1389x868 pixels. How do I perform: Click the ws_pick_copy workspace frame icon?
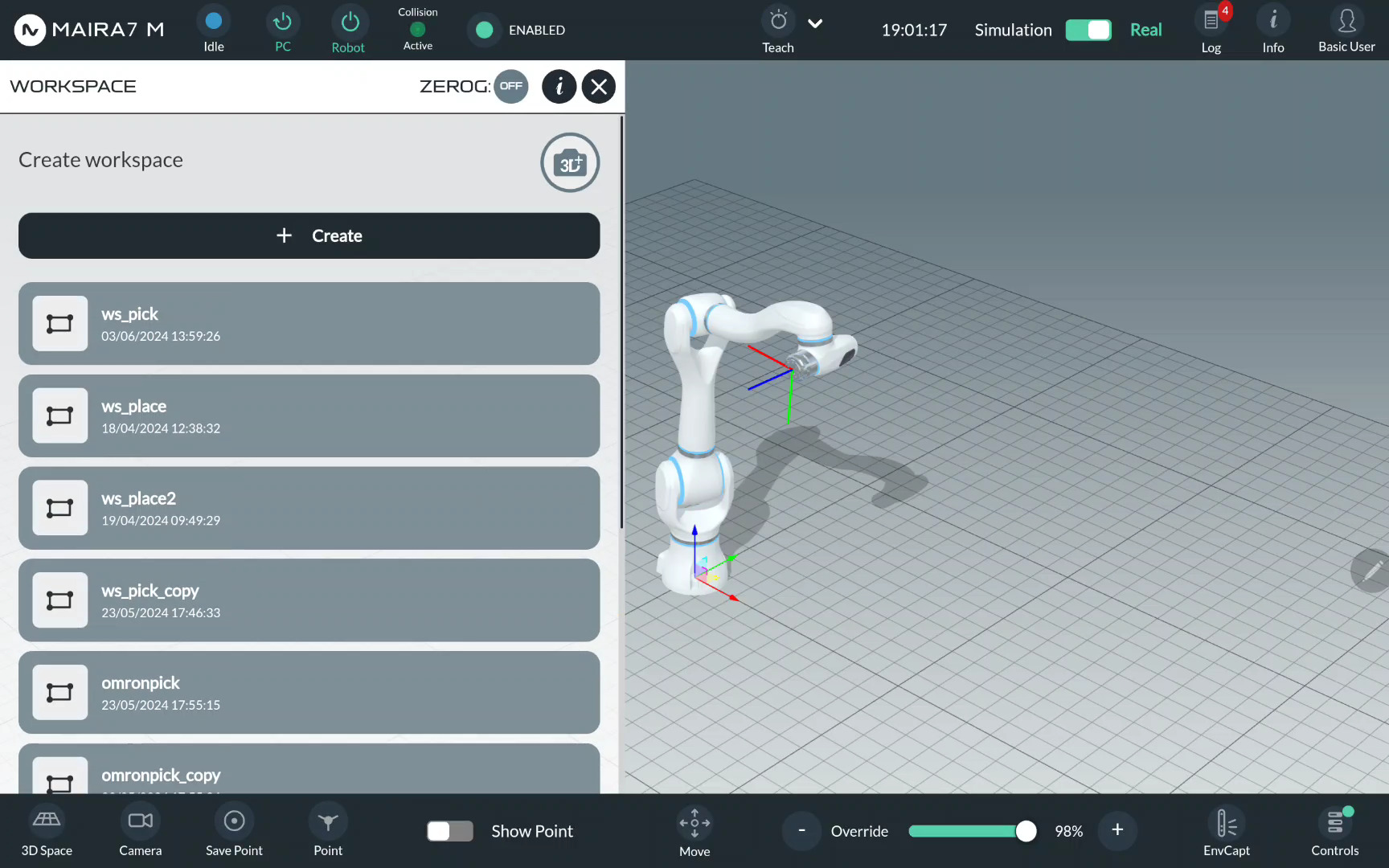pyautogui.click(x=60, y=600)
